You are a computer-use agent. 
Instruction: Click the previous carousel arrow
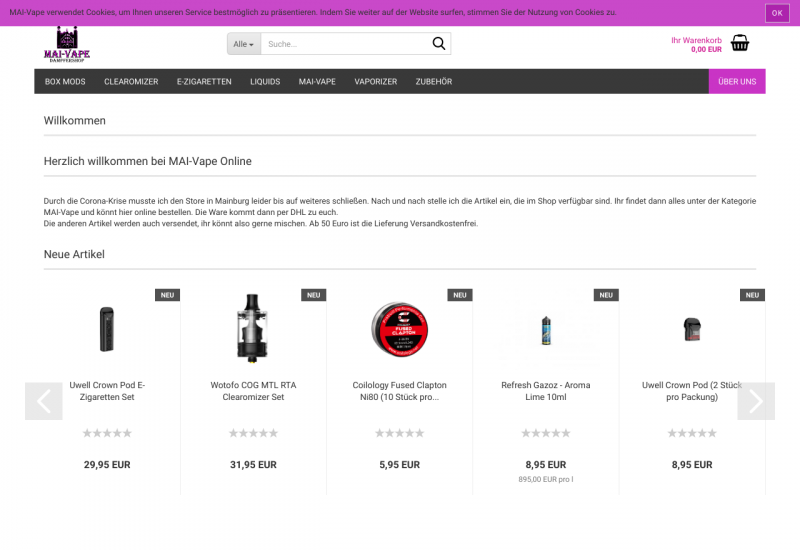44,401
